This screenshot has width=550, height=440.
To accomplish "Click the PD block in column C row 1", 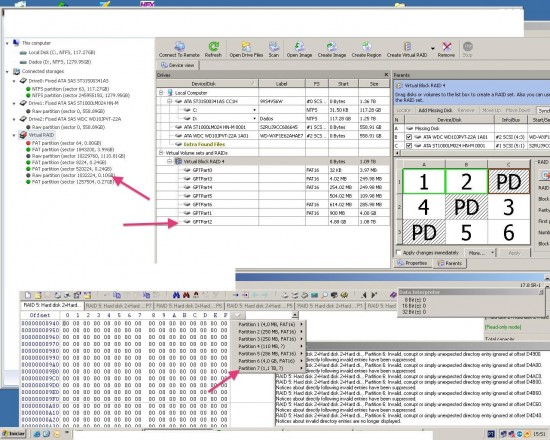I will (x=509, y=181).
